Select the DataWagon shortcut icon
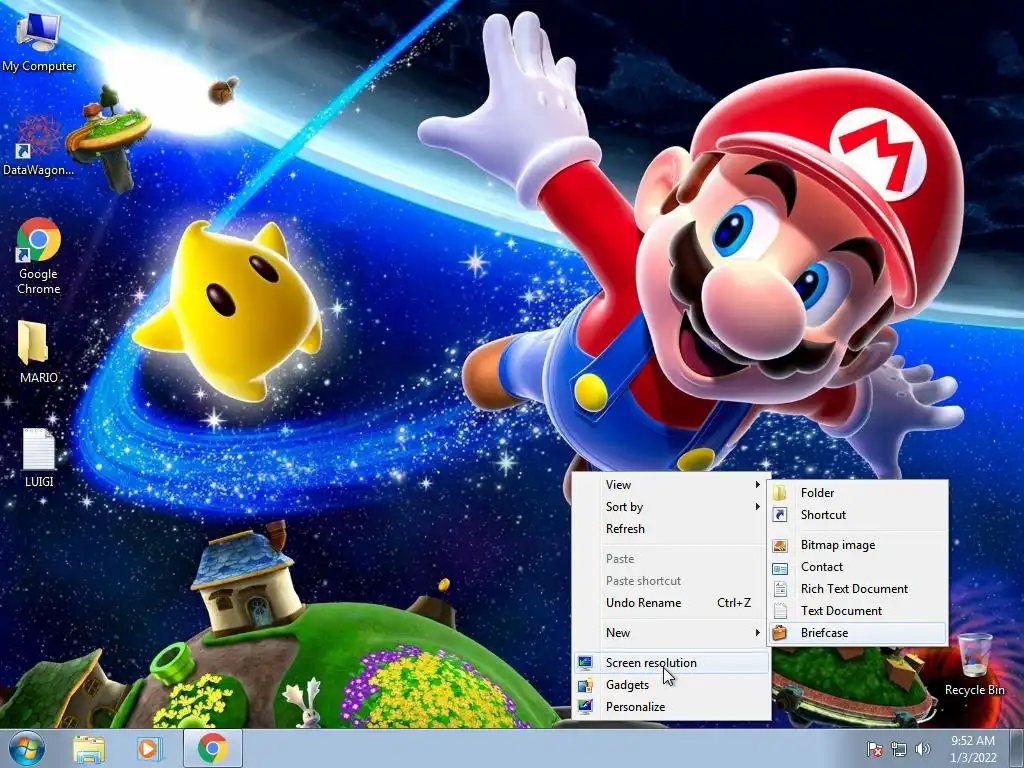 pos(38,146)
